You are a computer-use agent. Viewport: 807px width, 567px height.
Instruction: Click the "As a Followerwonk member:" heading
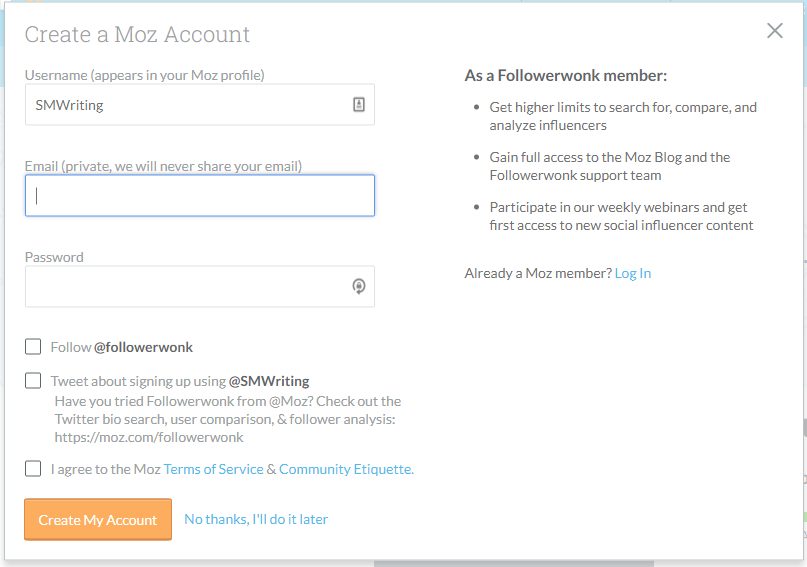[566, 75]
